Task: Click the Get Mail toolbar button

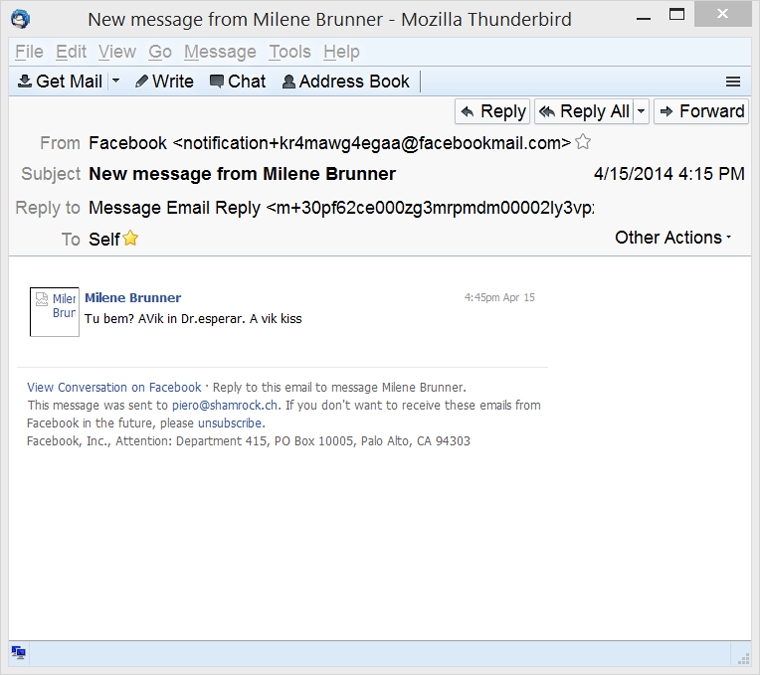Action: point(60,81)
